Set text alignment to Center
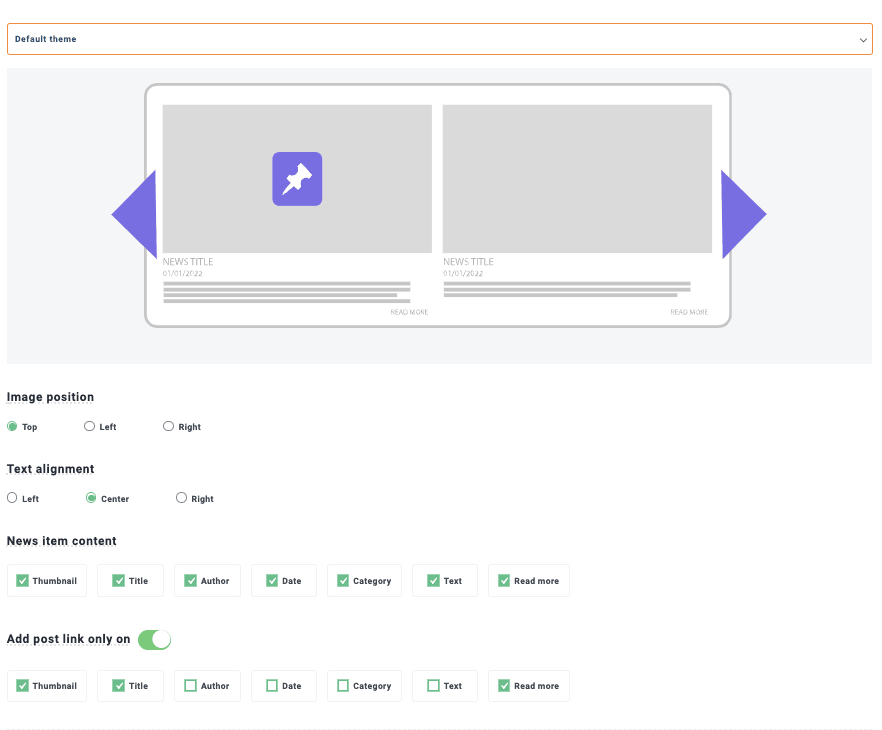Viewport: 882px width, 730px height. 91,498
